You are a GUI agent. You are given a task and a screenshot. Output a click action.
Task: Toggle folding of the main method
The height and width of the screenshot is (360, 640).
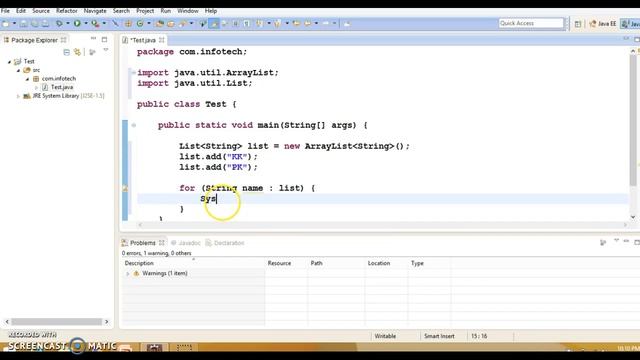coord(133,125)
